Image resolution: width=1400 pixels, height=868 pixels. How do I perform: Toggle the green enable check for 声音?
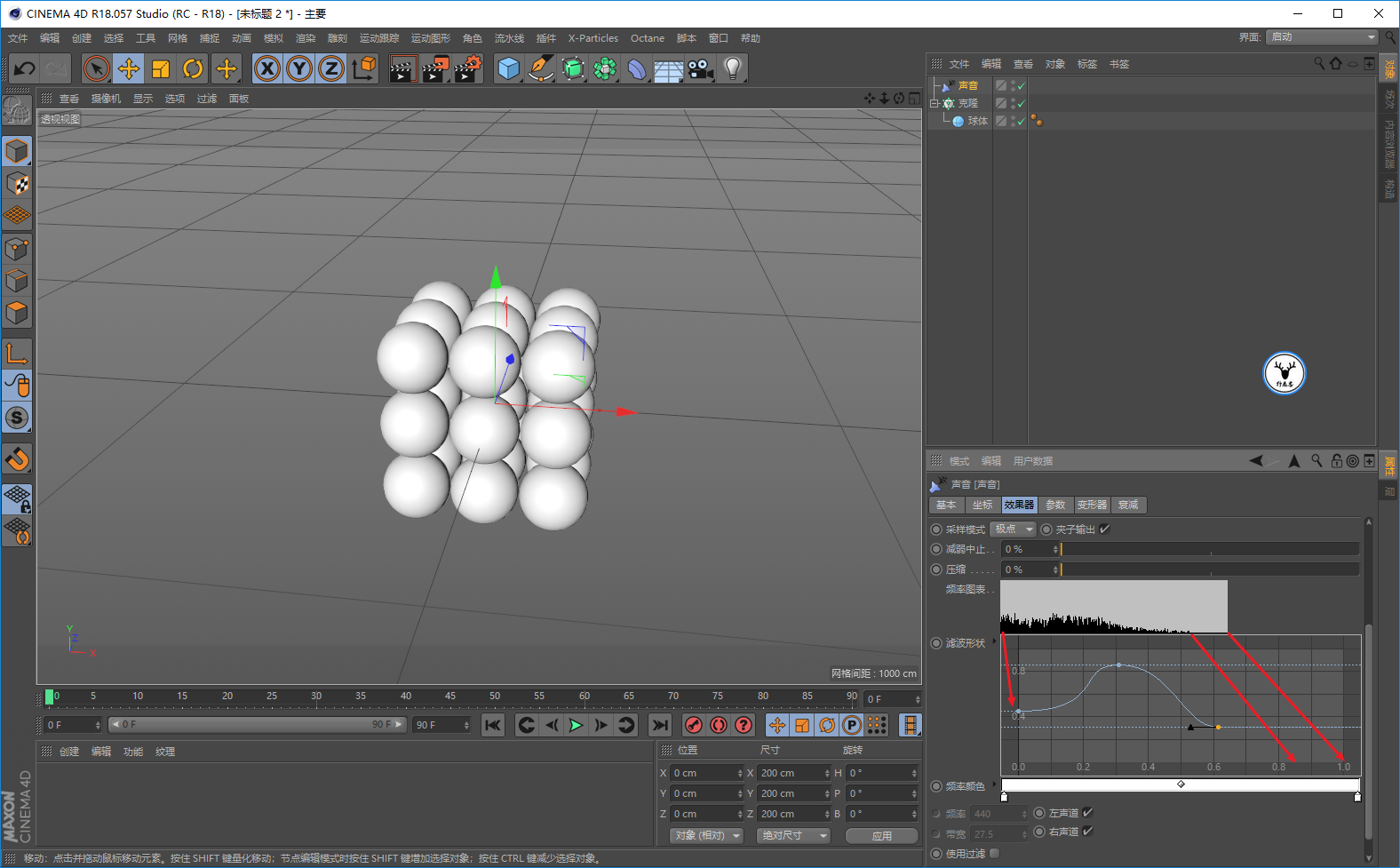coord(1022,86)
